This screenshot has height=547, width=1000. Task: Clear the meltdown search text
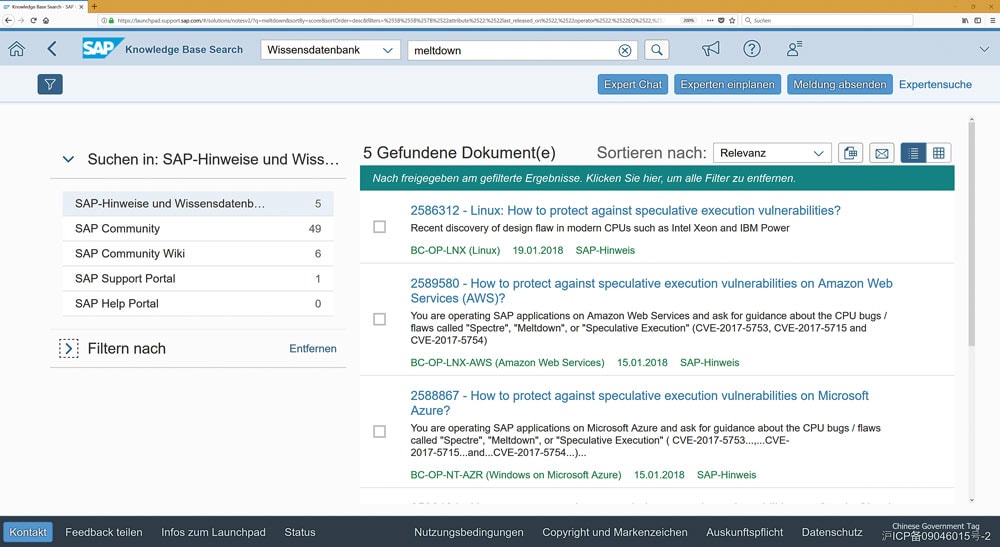click(x=625, y=50)
